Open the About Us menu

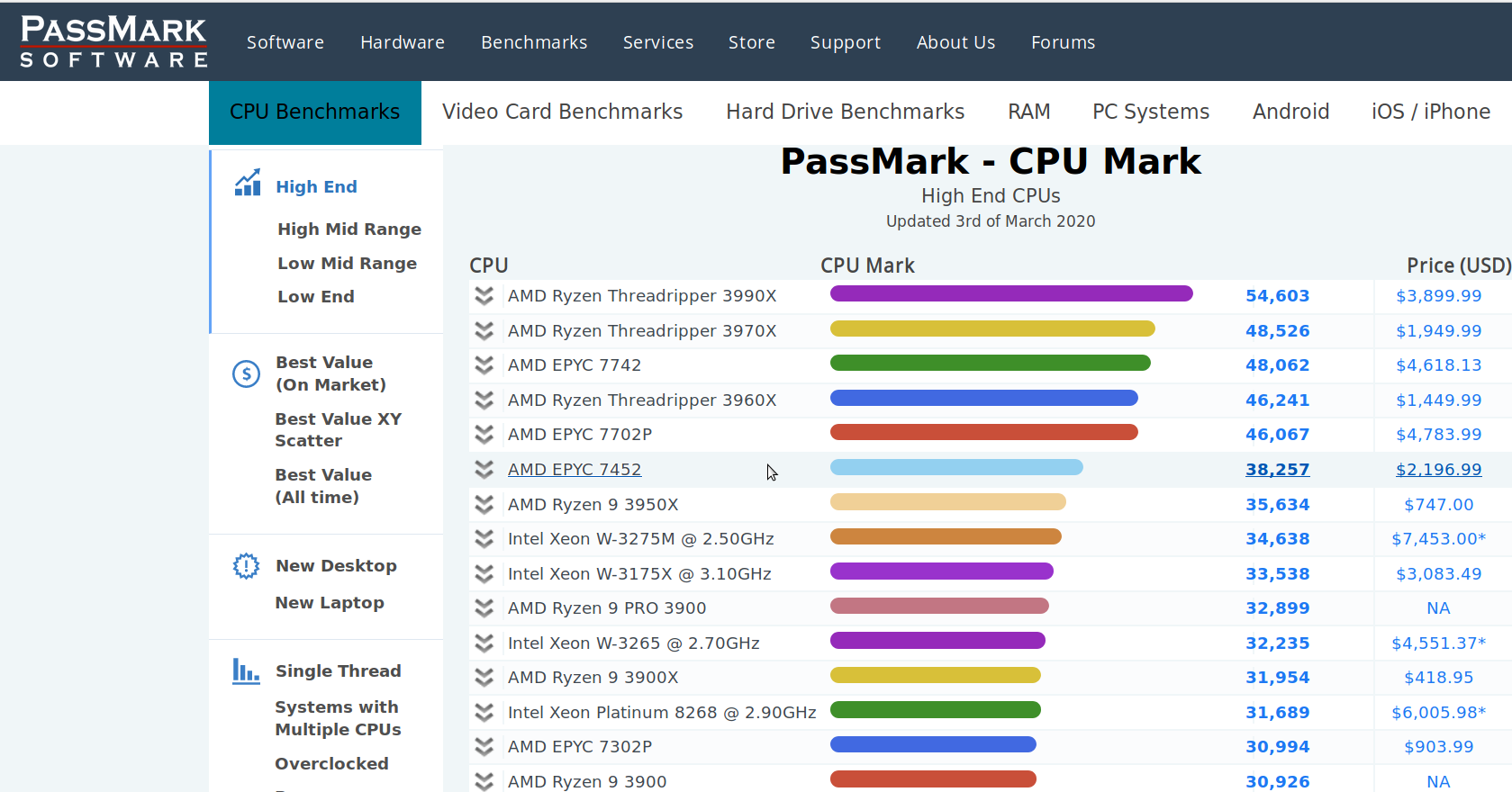pos(956,42)
